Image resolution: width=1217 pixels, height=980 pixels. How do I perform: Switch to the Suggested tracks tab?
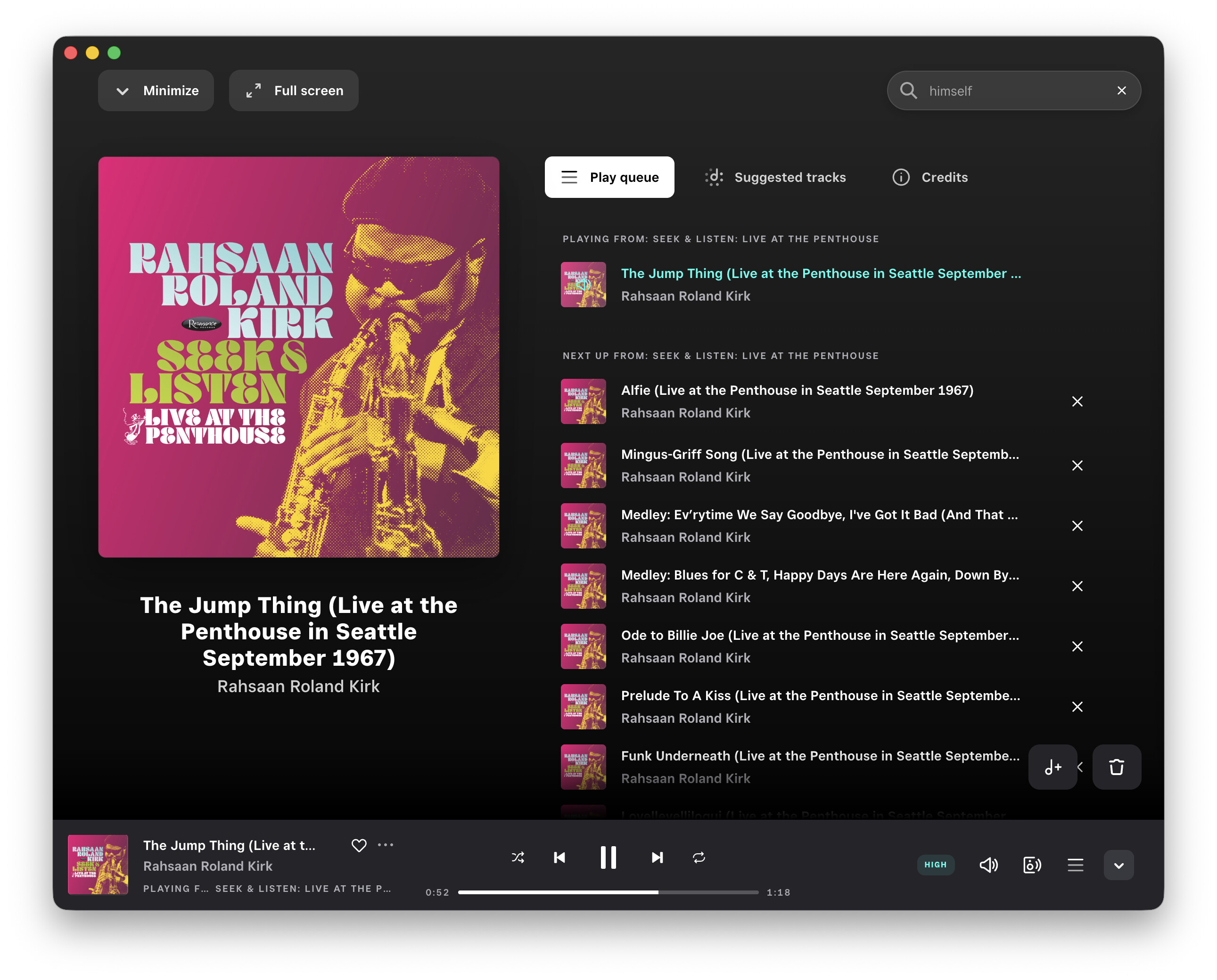(775, 177)
